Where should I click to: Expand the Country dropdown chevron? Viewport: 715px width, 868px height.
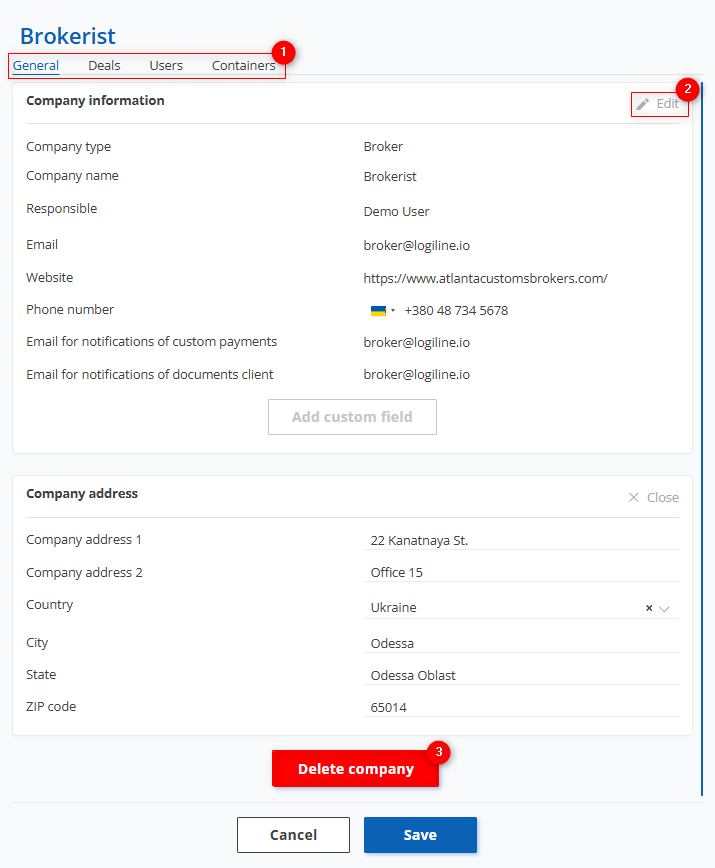665,608
